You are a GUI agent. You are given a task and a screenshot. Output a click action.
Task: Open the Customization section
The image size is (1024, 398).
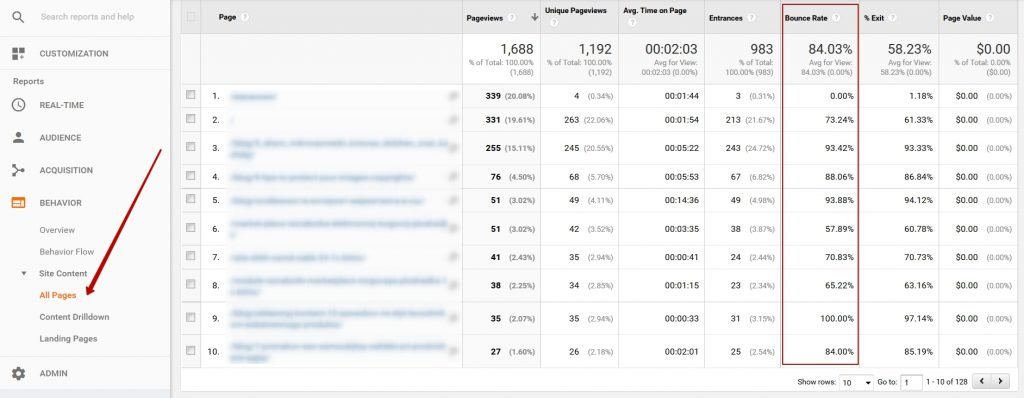coord(74,54)
